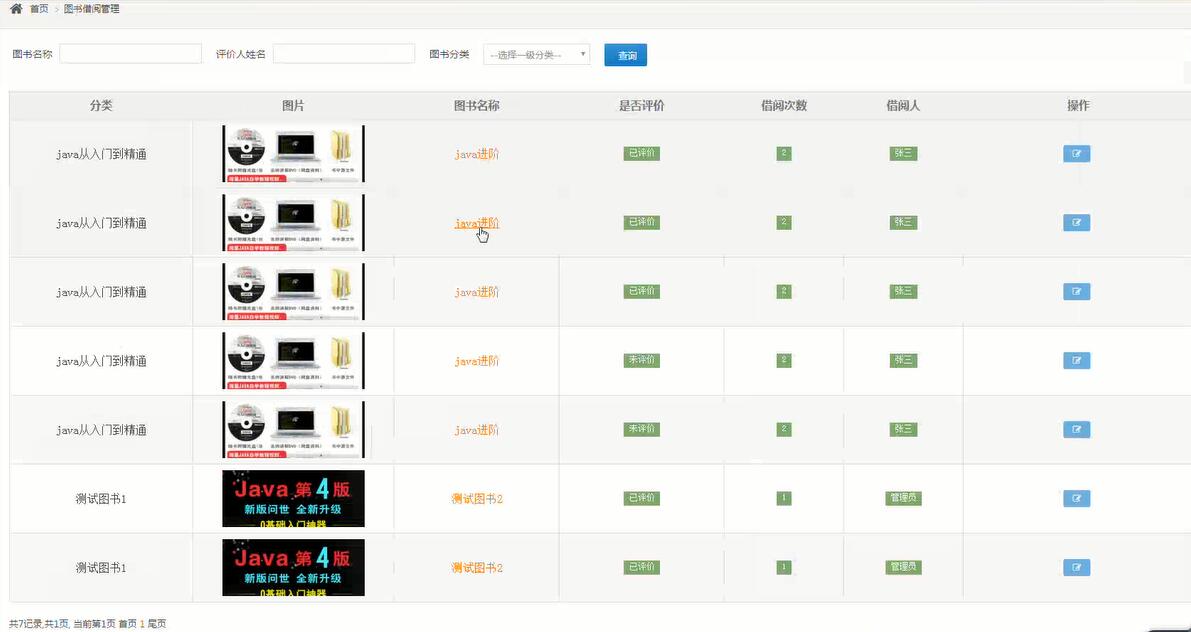
Task: Click edit icon on second row
Action: click(1076, 222)
